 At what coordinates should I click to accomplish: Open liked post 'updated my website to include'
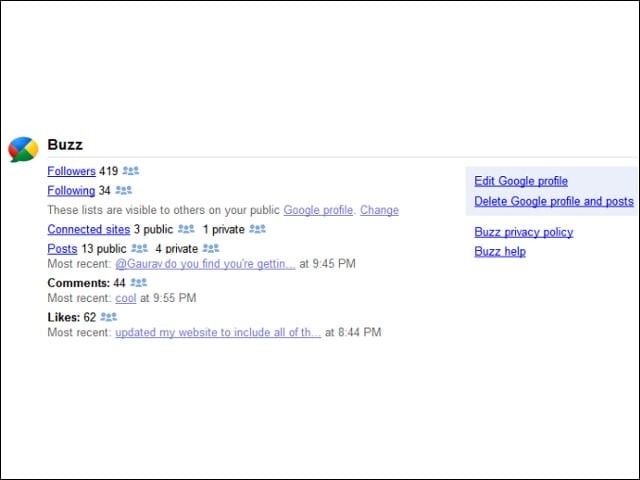218,332
